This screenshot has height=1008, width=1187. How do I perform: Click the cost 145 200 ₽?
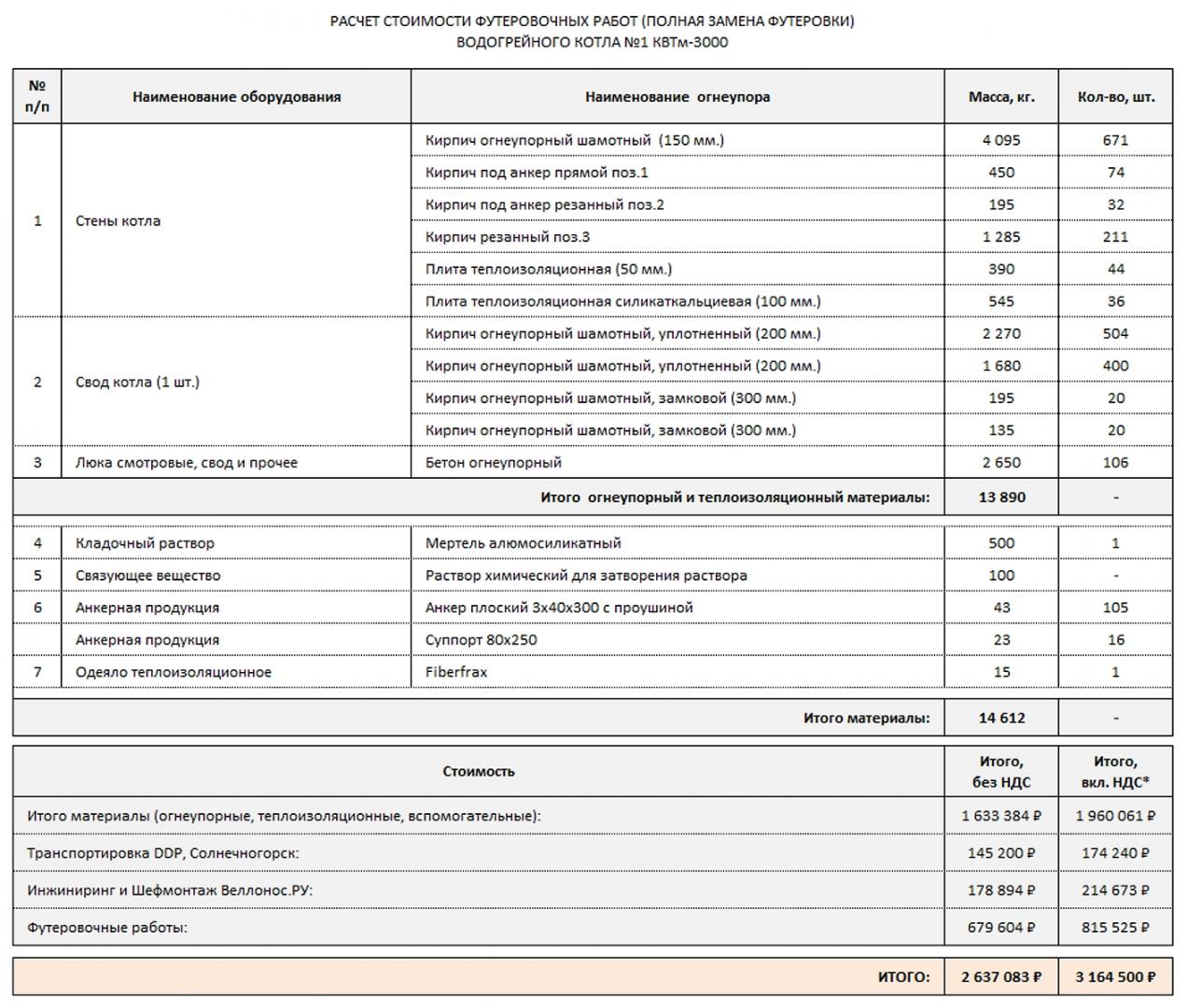click(1001, 853)
